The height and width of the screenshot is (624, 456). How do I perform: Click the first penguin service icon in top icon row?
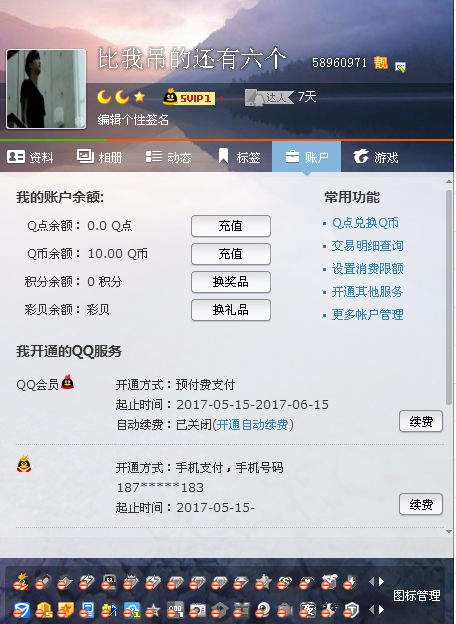click(21, 582)
